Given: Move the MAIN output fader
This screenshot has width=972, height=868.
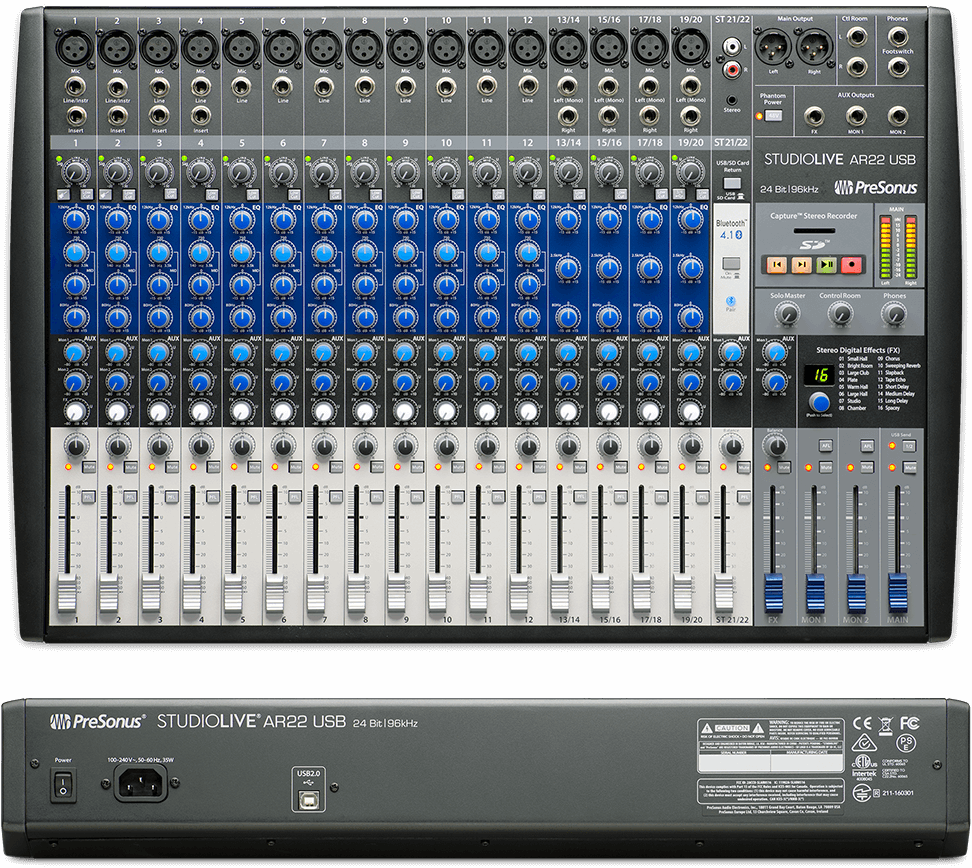Looking at the screenshot, I should [x=897, y=592].
